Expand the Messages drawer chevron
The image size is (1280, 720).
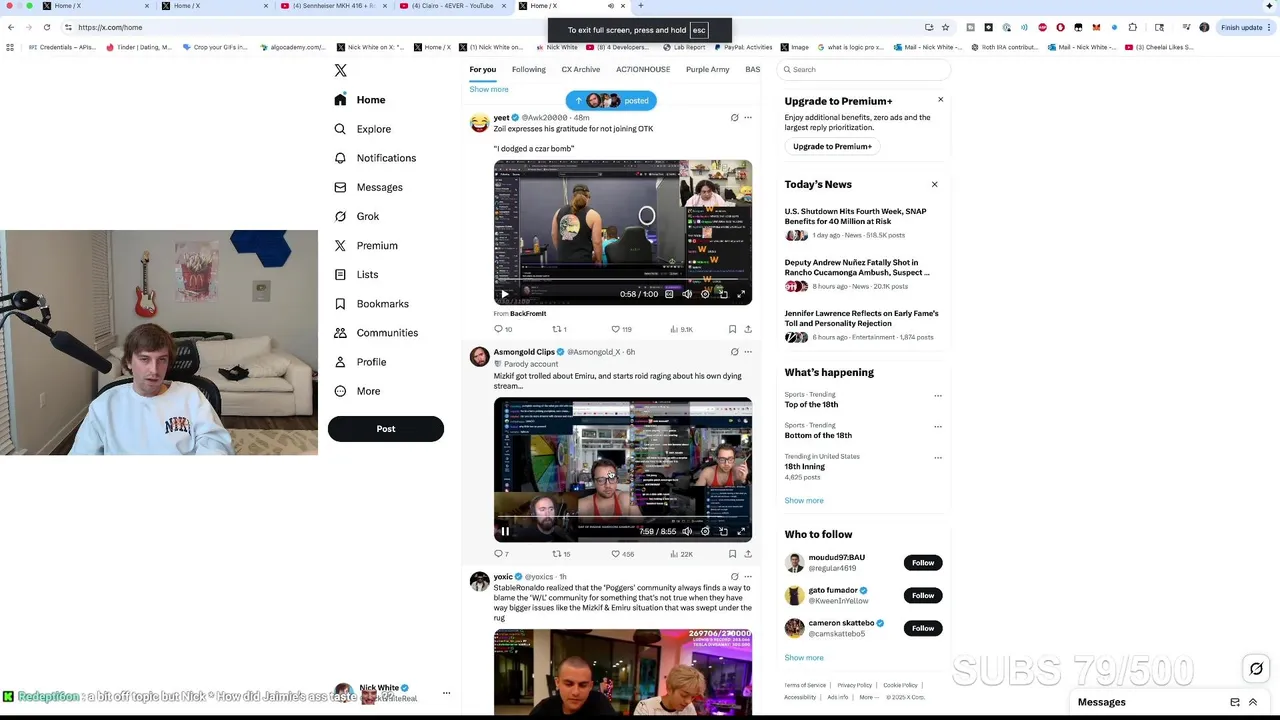pyautogui.click(x=1253, y=702)
